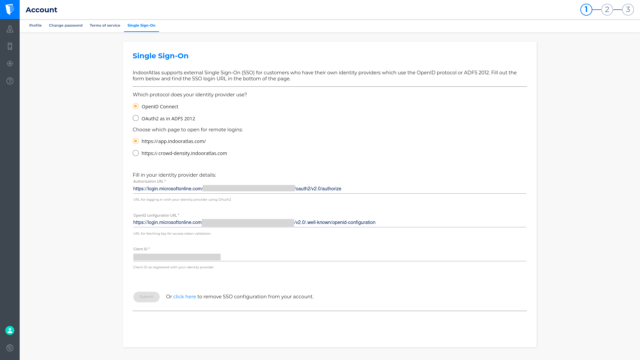Click the greyed-out Submit button
640x360 pixels.
146,297
